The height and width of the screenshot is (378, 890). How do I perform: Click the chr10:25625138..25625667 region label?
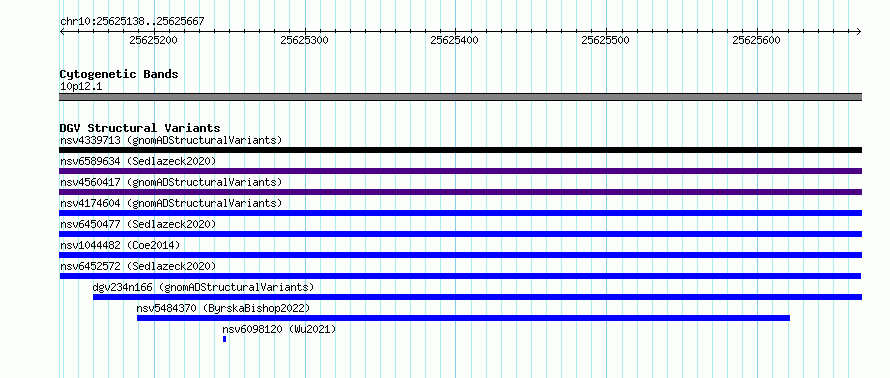click(x=132, y=22)
